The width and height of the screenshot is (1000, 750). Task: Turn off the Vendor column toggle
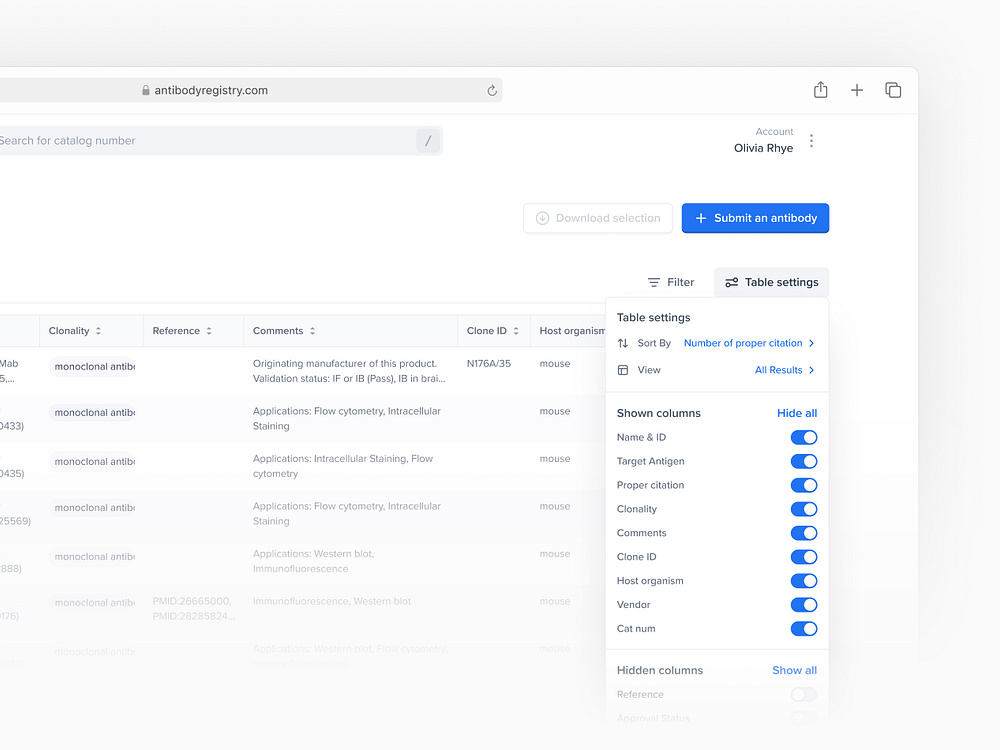click(804, 604)
